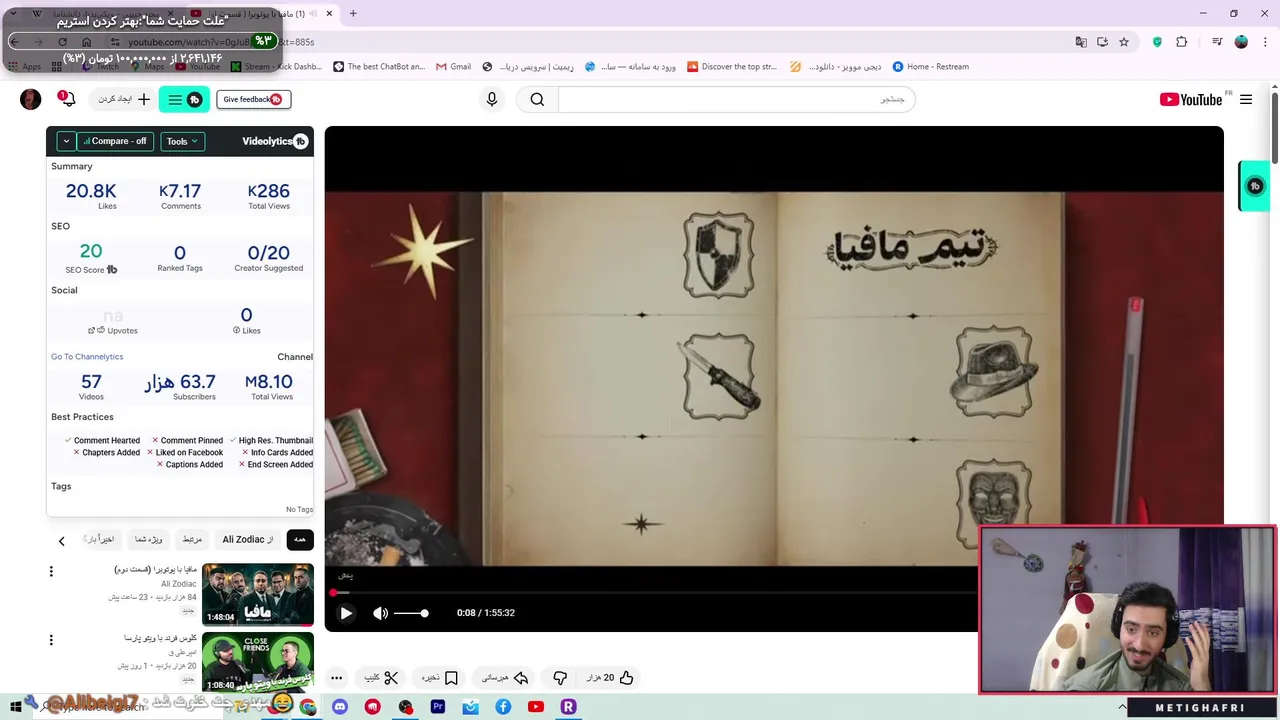Open the browser extensions puzzle icon
Viewport: 1280px width, 720px height.
pos(1181,42)
